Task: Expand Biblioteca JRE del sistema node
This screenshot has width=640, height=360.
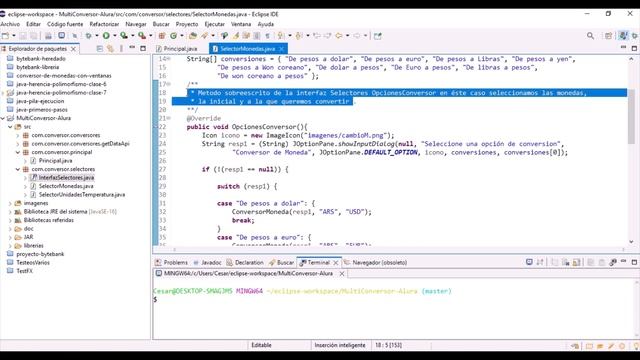Action: point(10,211)
